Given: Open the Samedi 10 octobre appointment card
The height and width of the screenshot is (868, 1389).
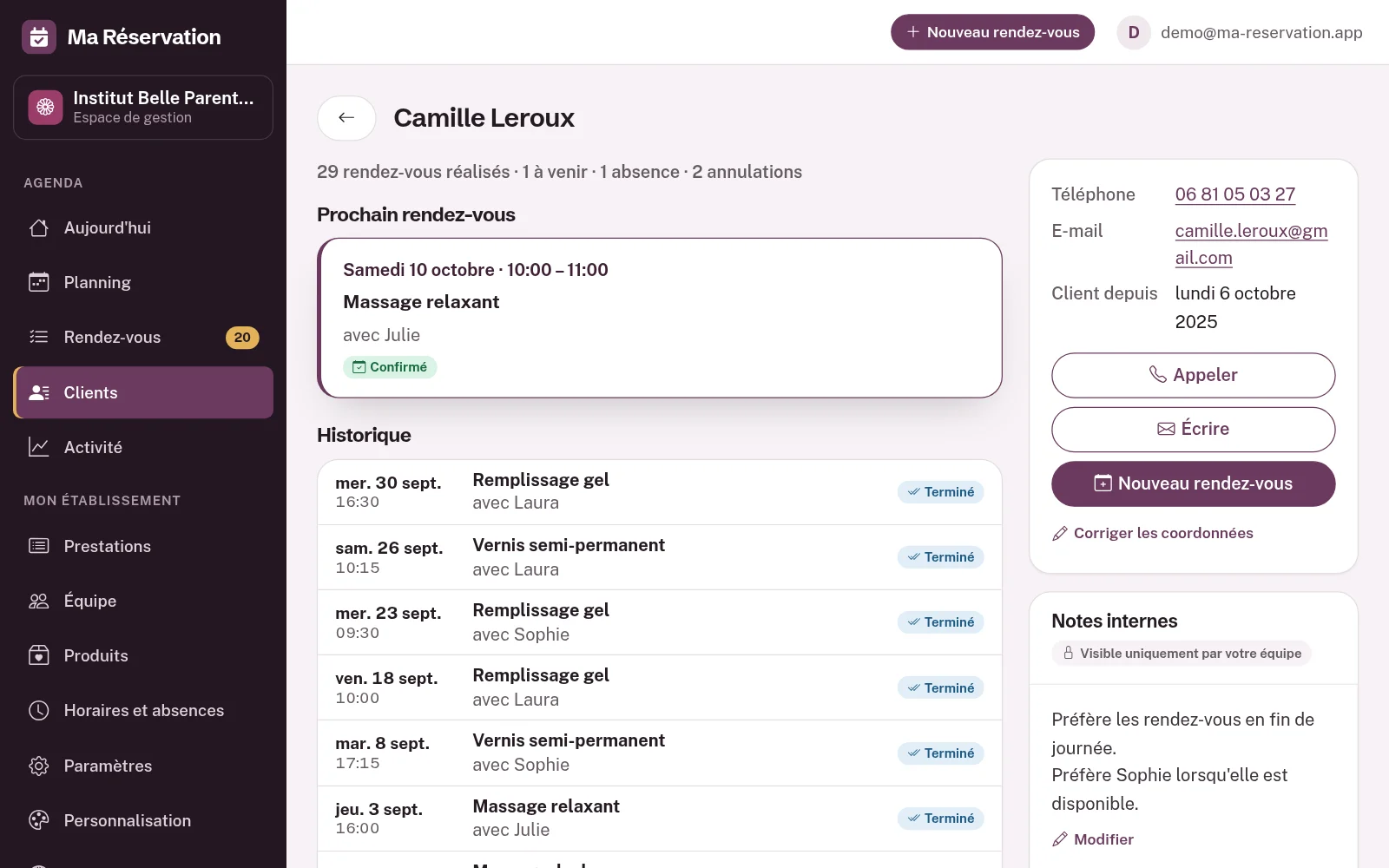Looking at the screenshot, I should pos(660,318).
